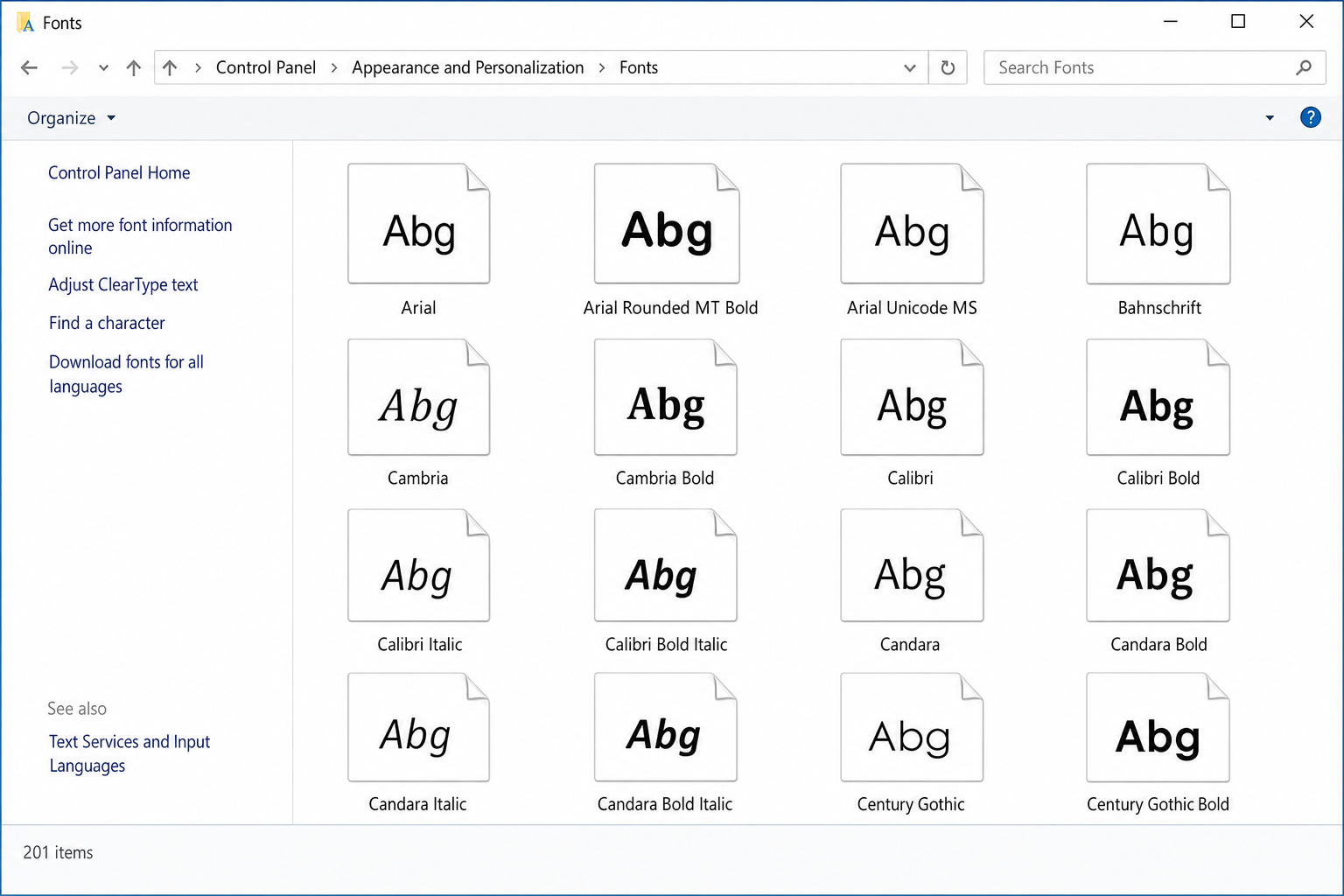Select the Century Gothic regular font icon

912,727
